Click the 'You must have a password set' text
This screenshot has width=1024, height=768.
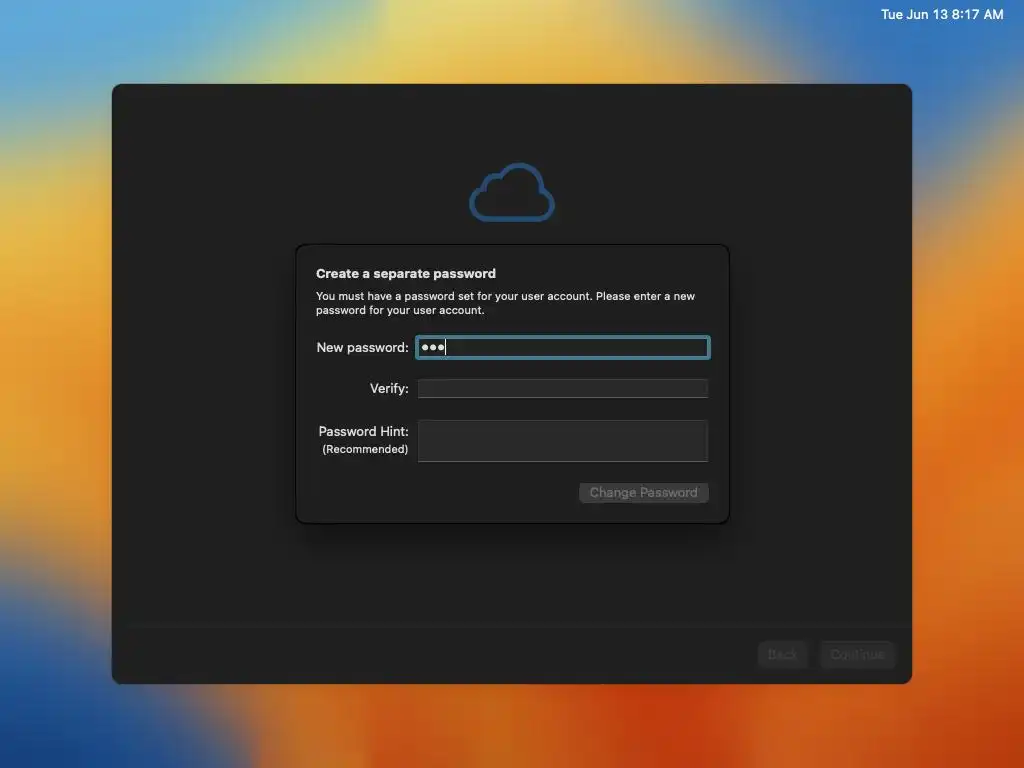(x=505, y=303)
